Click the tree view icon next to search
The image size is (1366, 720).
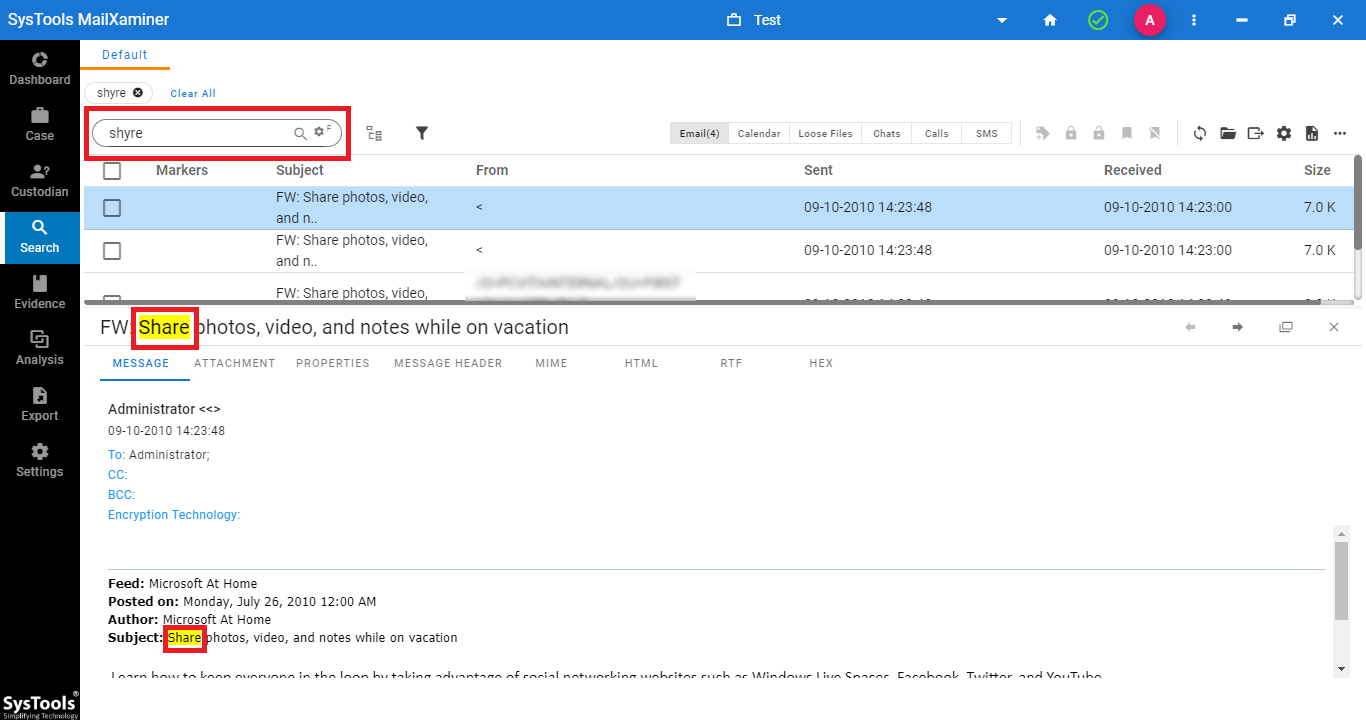tap(374, 133)
